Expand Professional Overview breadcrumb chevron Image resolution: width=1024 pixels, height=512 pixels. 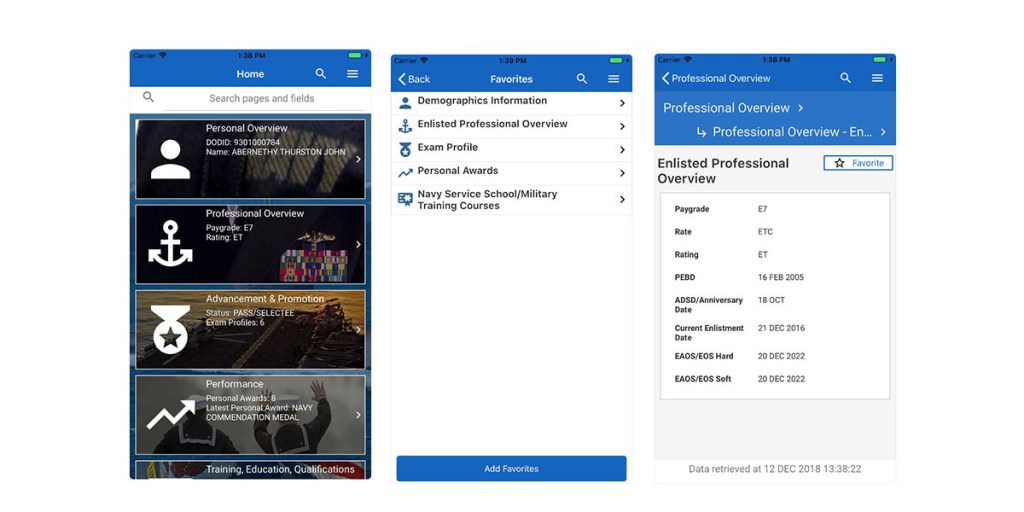point(801,108)
